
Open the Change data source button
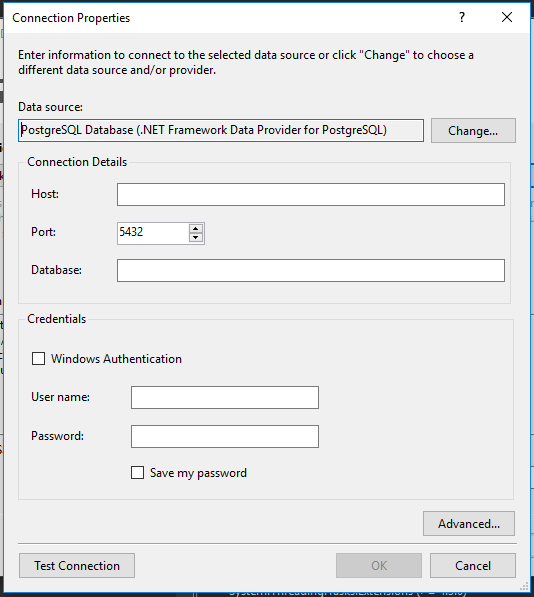[x=473, y=131]
